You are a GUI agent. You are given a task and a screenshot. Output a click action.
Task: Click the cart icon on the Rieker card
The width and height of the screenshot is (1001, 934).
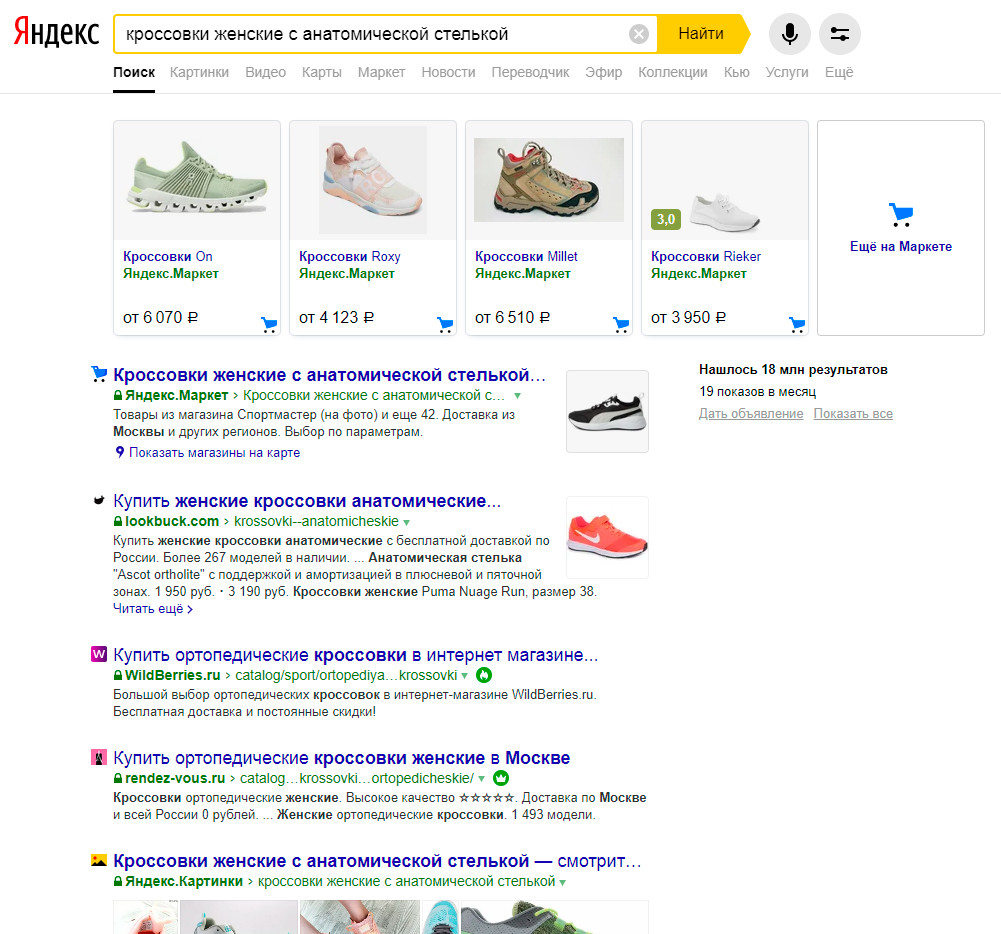point(797,325)
